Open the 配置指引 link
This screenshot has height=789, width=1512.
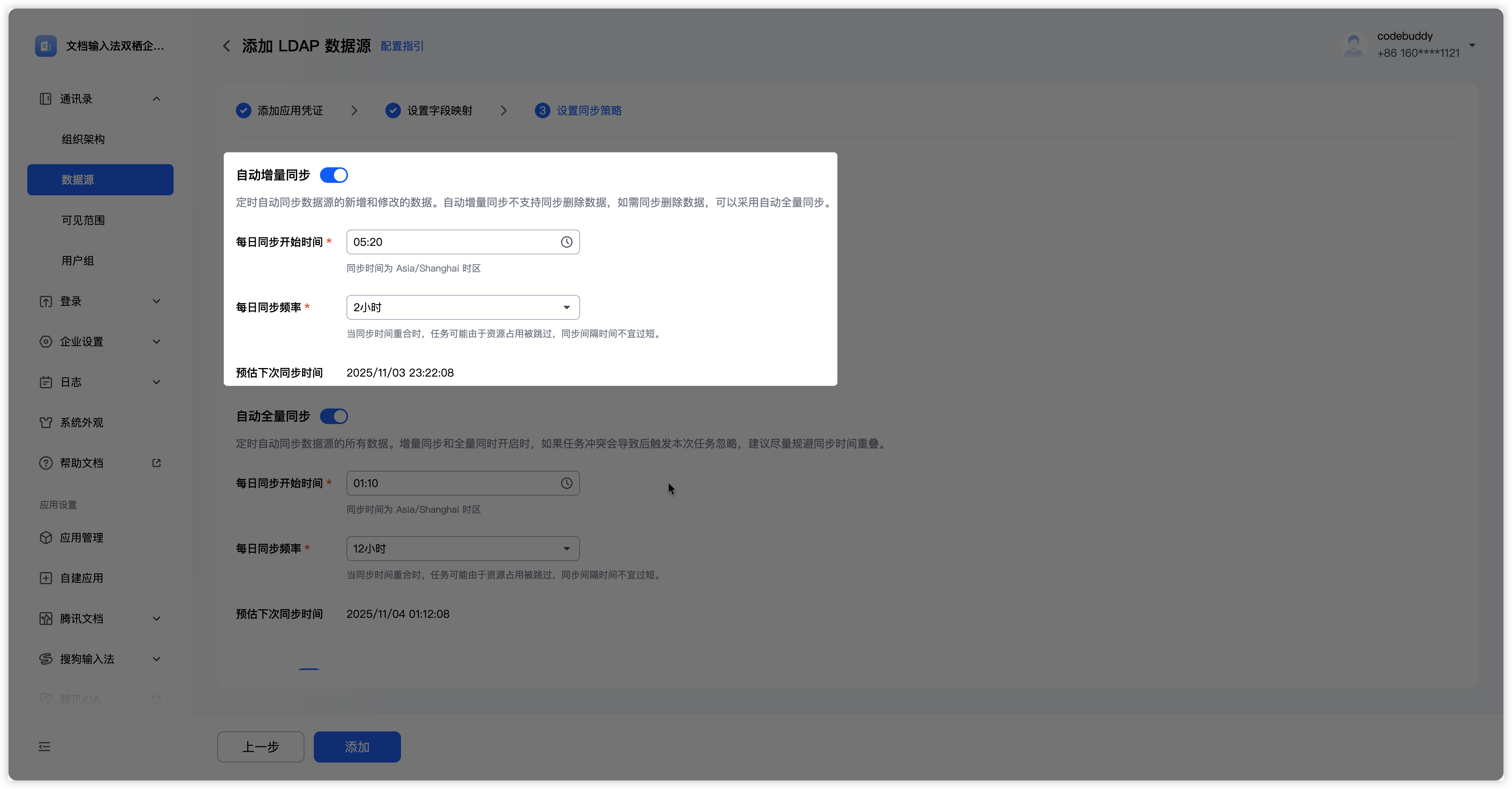click(402, 46)
